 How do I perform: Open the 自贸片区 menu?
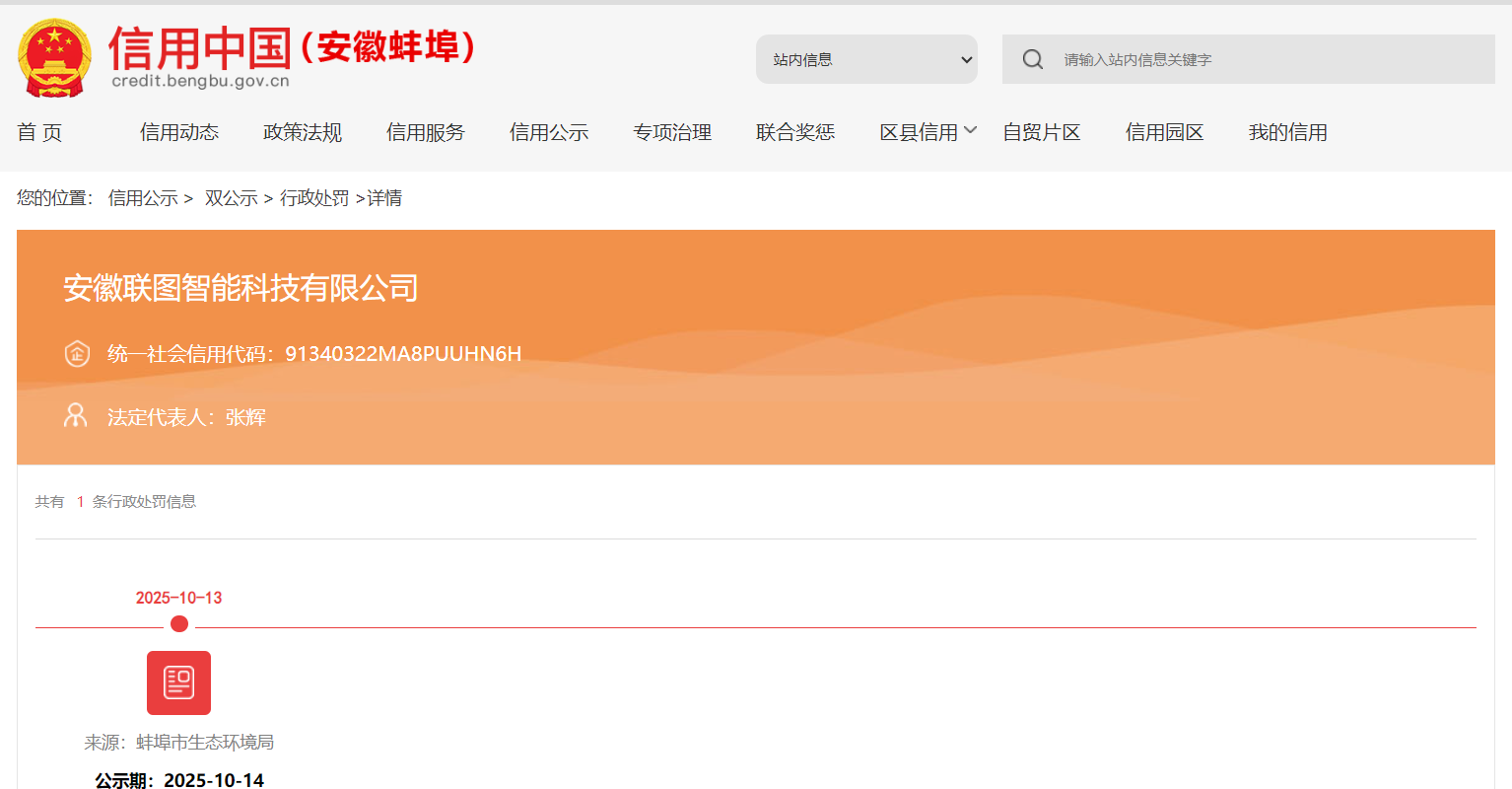[x=1042, y=132]
